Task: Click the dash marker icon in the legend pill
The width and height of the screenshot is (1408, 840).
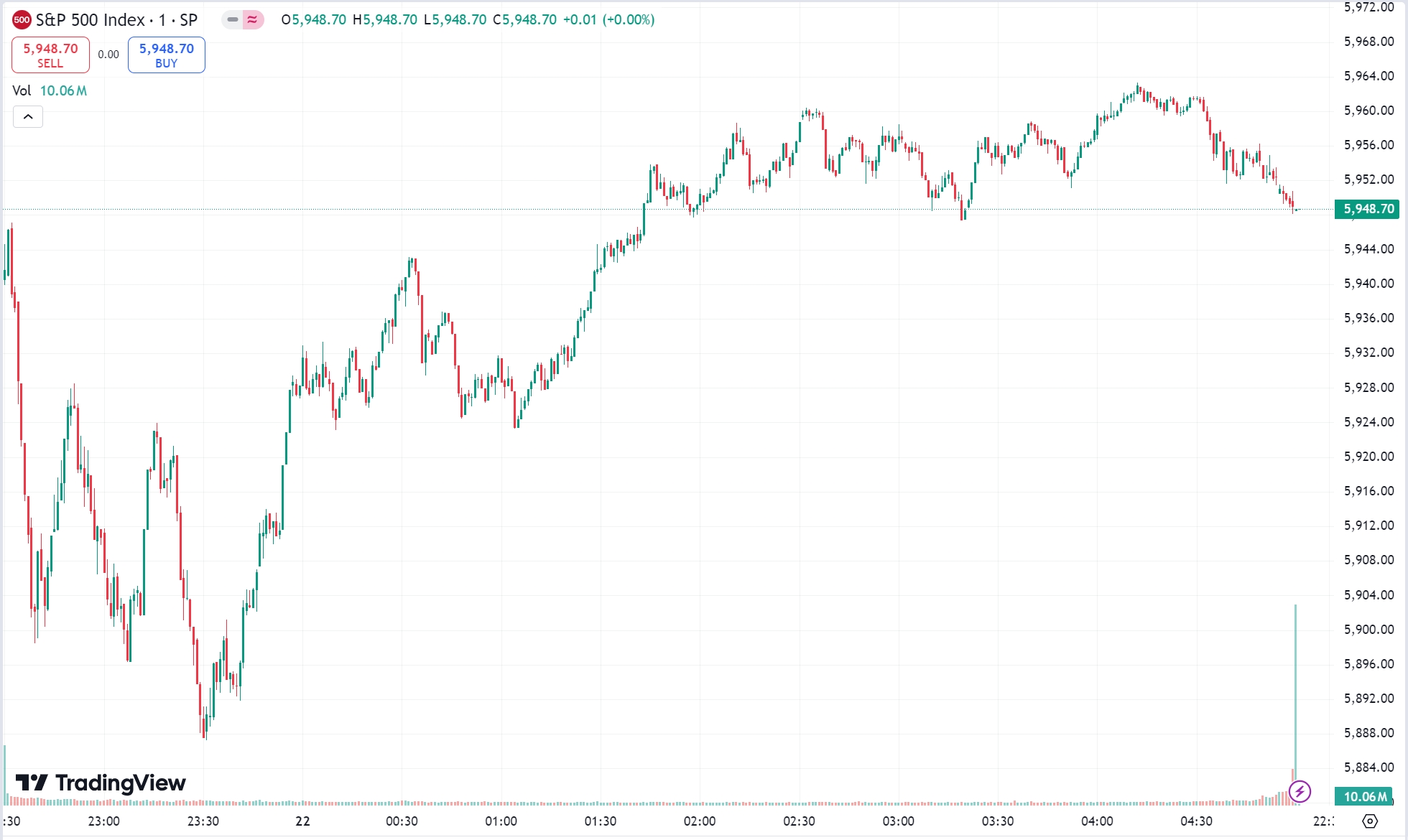Action: click(x=233, y=21)
